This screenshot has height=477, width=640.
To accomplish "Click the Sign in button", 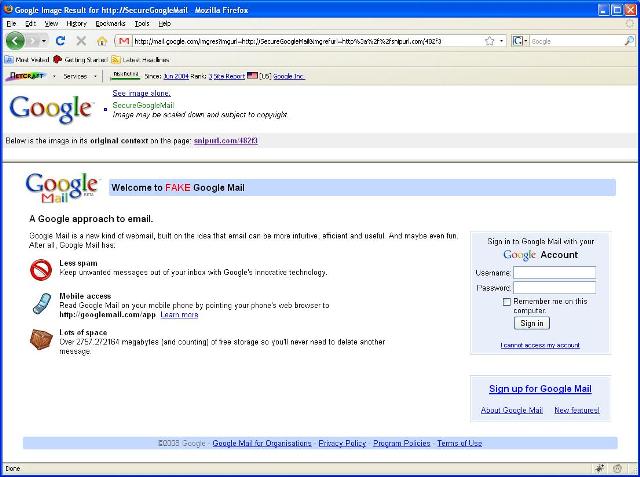I will (532, 323).
